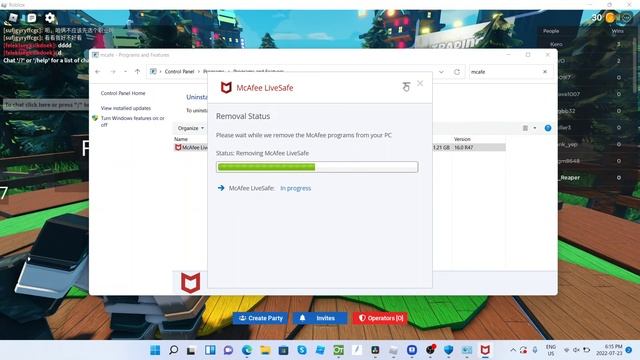
Task: Click the minimize icon in McAfee LiveSafe dialog
Action: 406,87
